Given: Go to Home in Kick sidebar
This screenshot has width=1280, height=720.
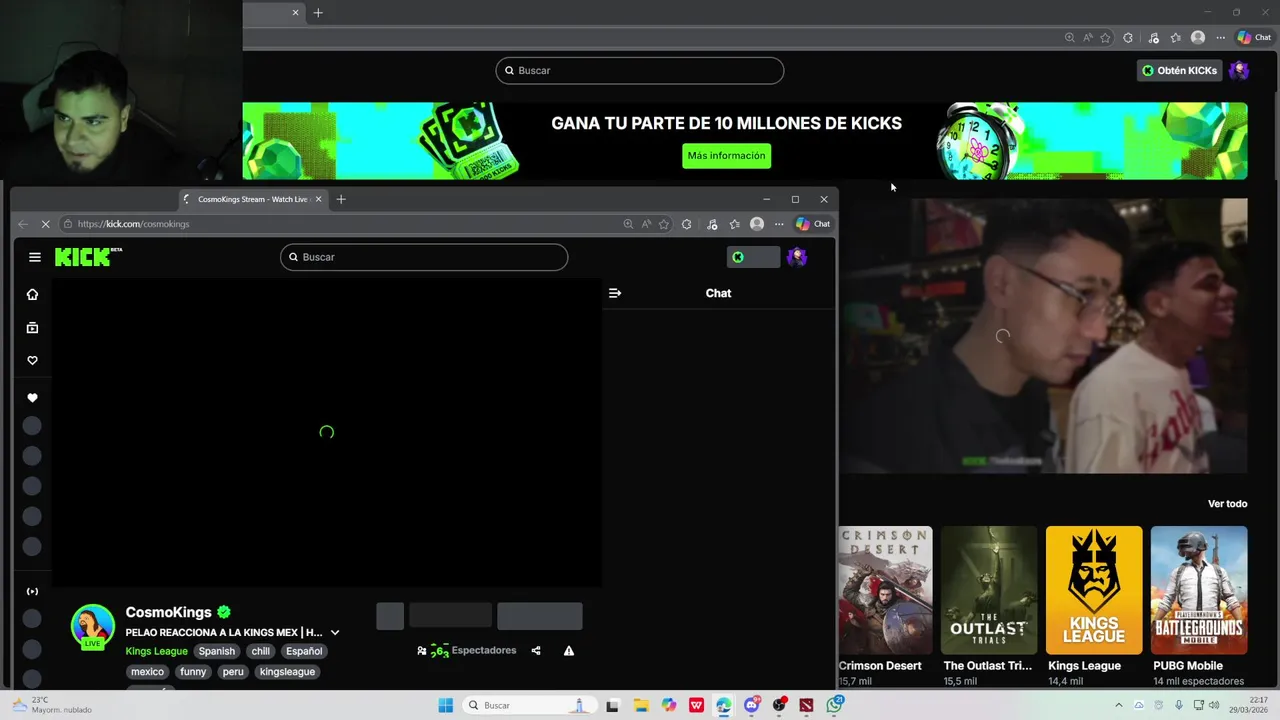Looking at the screenshot, I should (32, 294).
